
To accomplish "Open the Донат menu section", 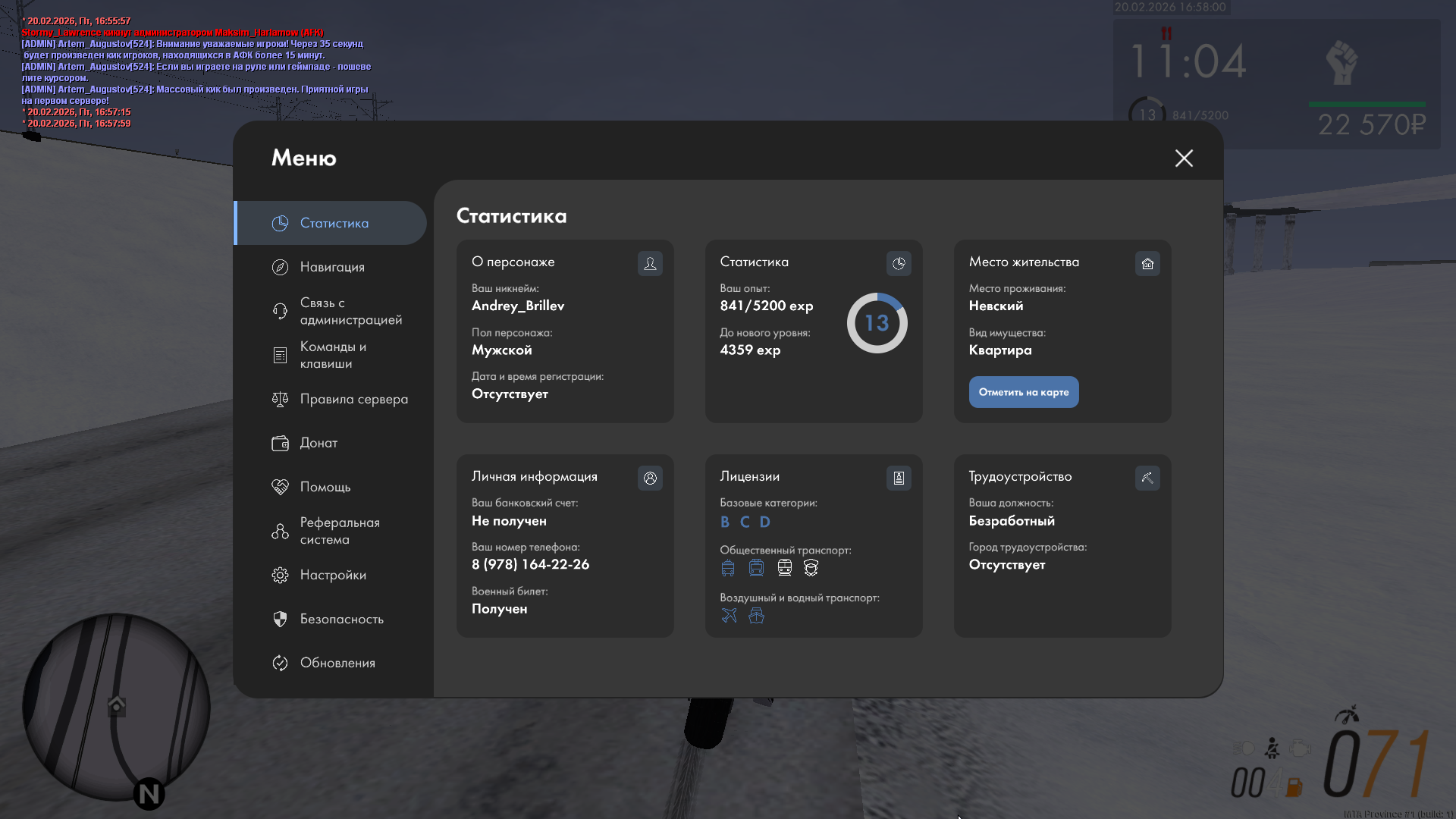I will click(x=318, y=443).
